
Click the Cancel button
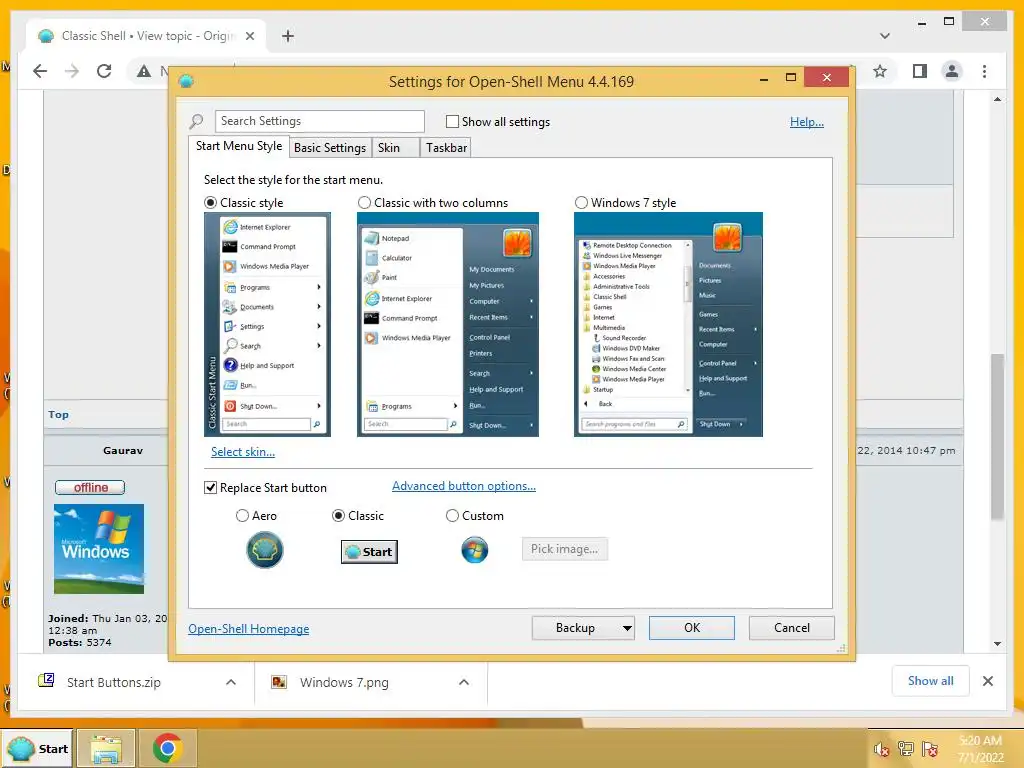pos(792,628)
